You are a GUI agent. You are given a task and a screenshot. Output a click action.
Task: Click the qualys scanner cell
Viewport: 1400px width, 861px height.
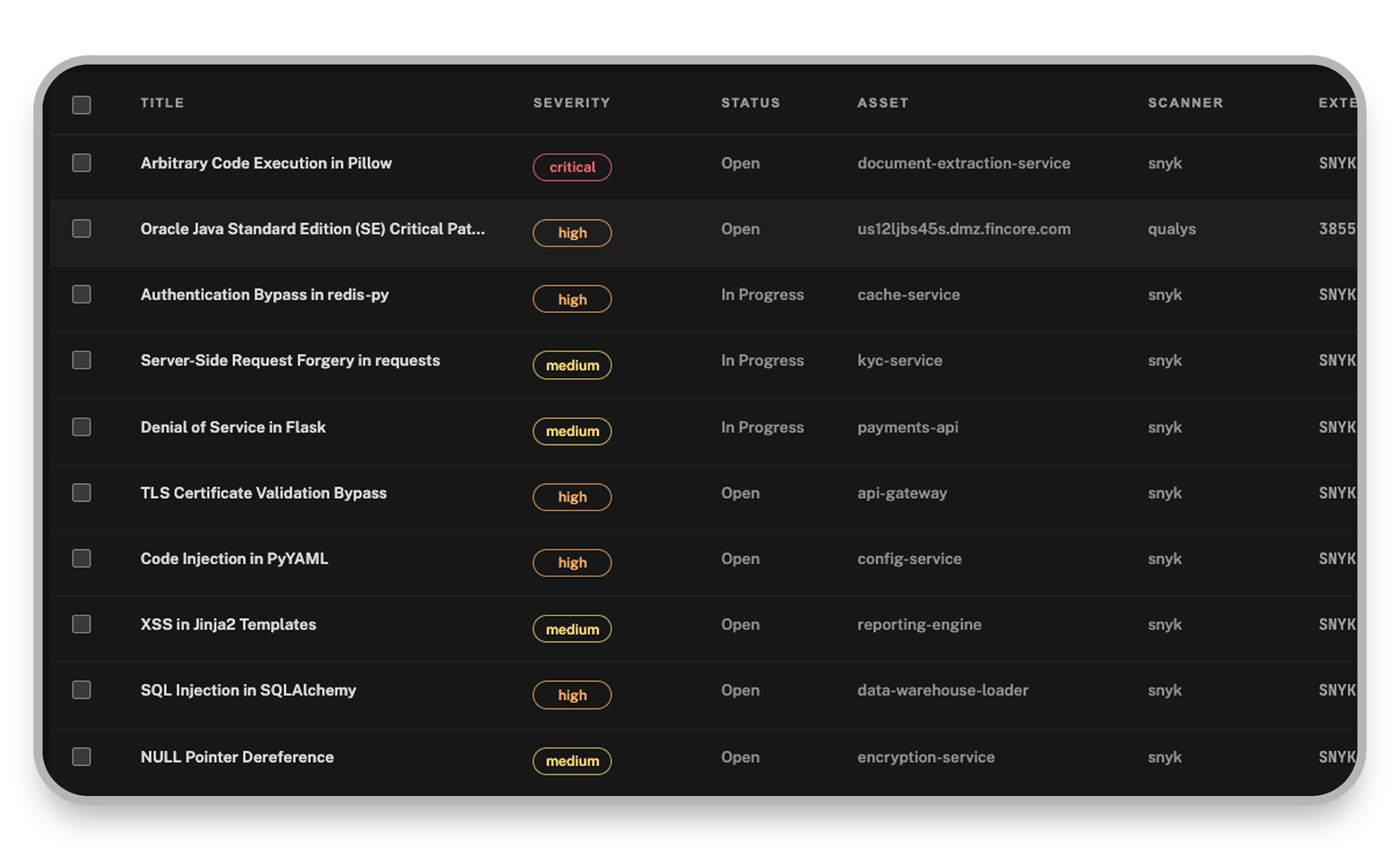1172,229
